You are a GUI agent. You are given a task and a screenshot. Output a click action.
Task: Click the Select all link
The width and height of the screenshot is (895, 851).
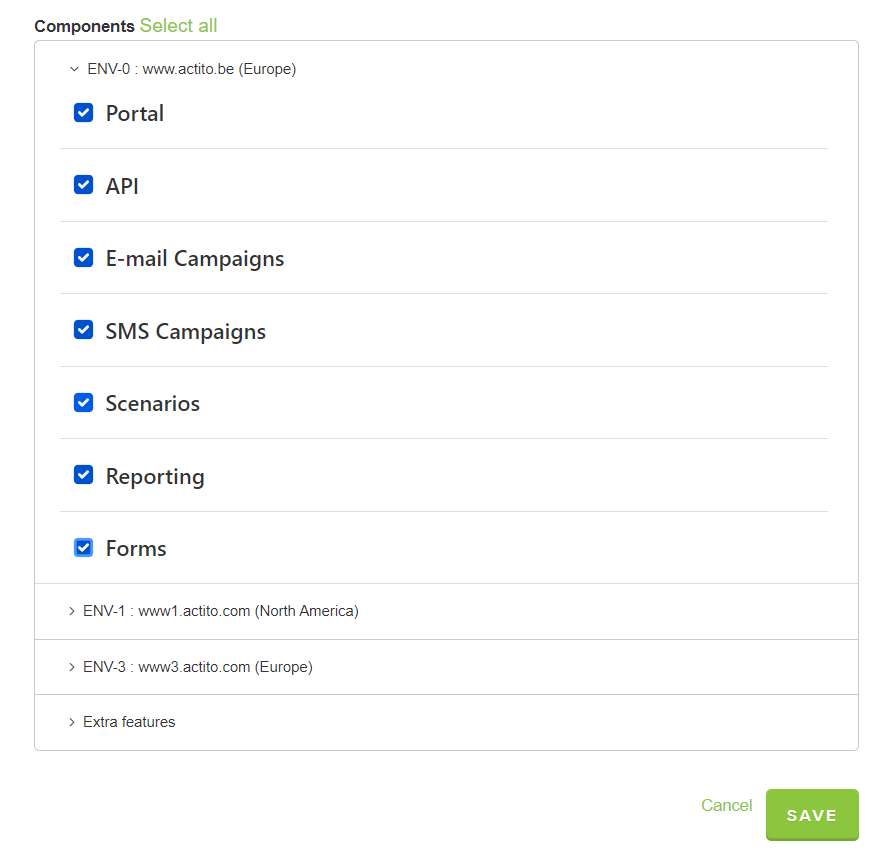178,25
